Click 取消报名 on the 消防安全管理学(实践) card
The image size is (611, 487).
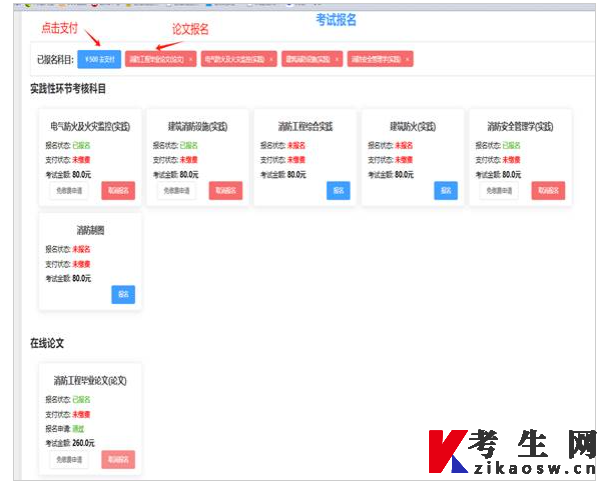coord(548,191)
